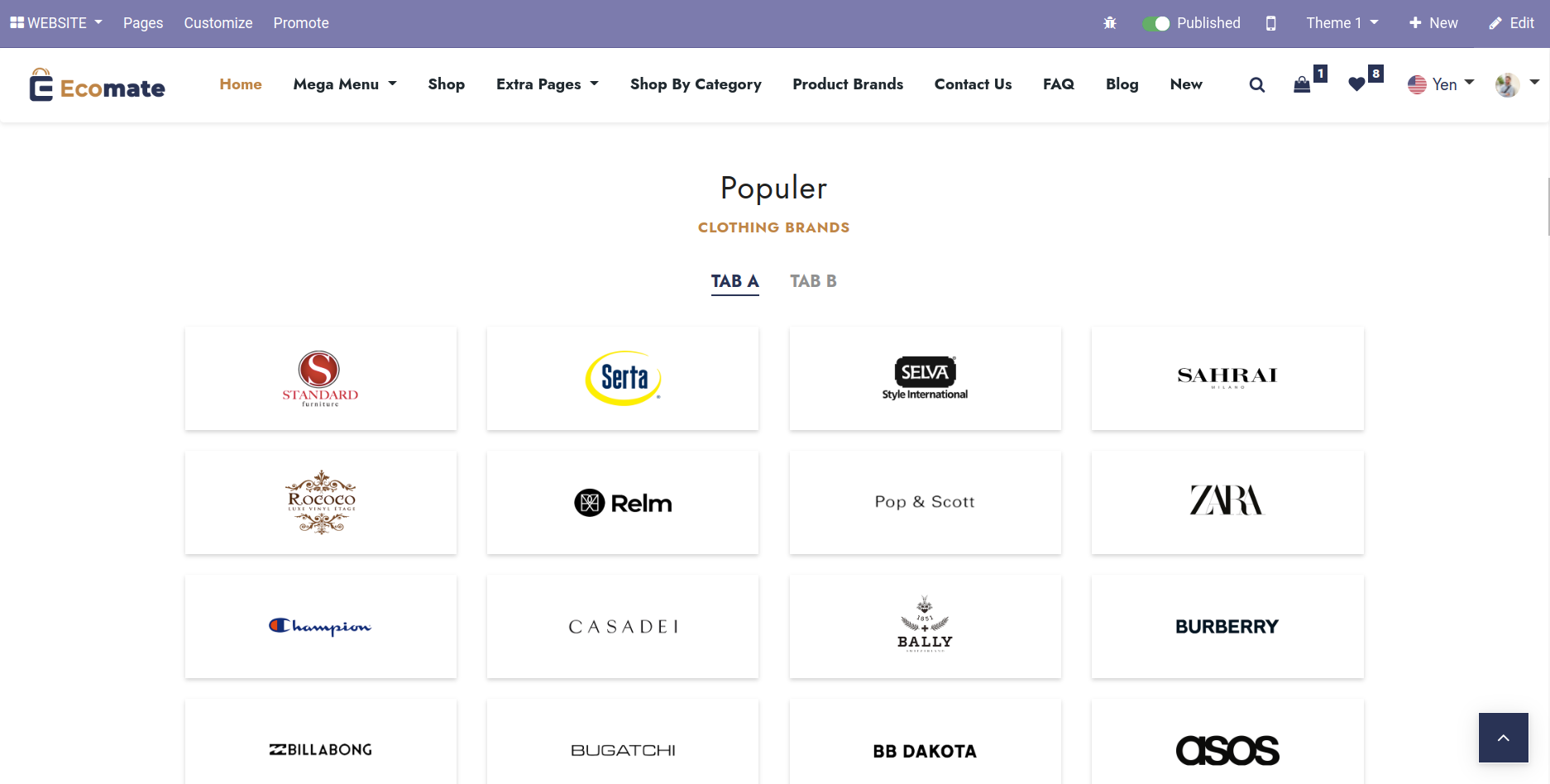This screenshot has width=1550, height=784.
Task: Select the Casadei brand logo
Action: point(623,627)
